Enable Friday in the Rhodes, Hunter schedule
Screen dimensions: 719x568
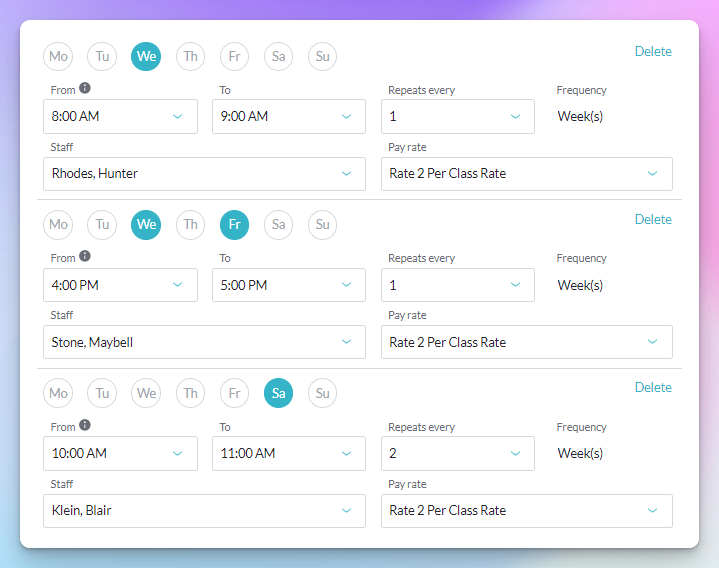[234, 56]
